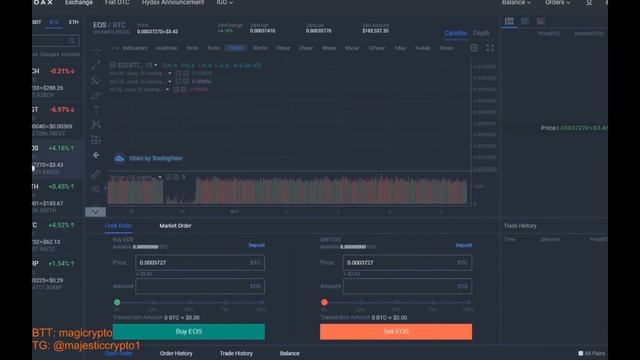Screen dimensions: 640x360
Task: Select the trend line drawing tool
Action: click(x=96, y=65)
